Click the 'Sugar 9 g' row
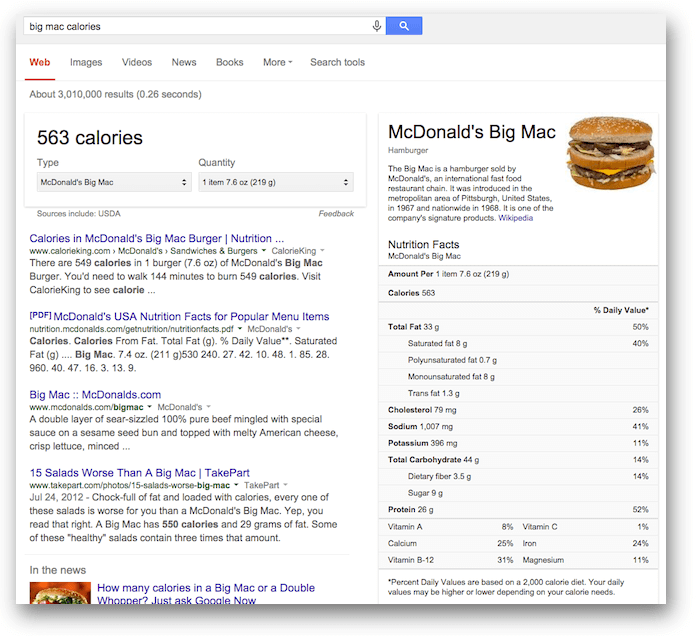696x636 pixels. pyautogui.click(x=518, y=493)
